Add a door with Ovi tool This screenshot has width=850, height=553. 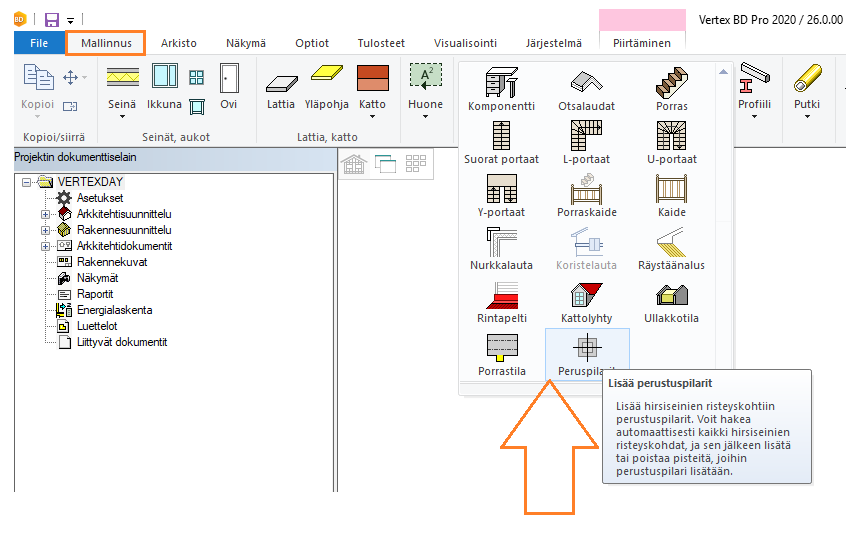[x=229, y=87]
